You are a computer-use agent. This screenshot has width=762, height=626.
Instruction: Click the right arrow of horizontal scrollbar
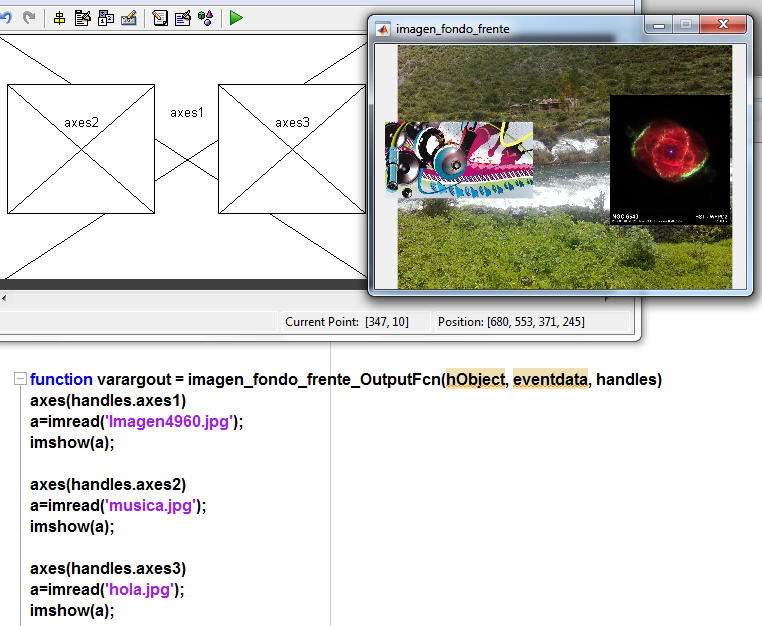click(606, 299)
